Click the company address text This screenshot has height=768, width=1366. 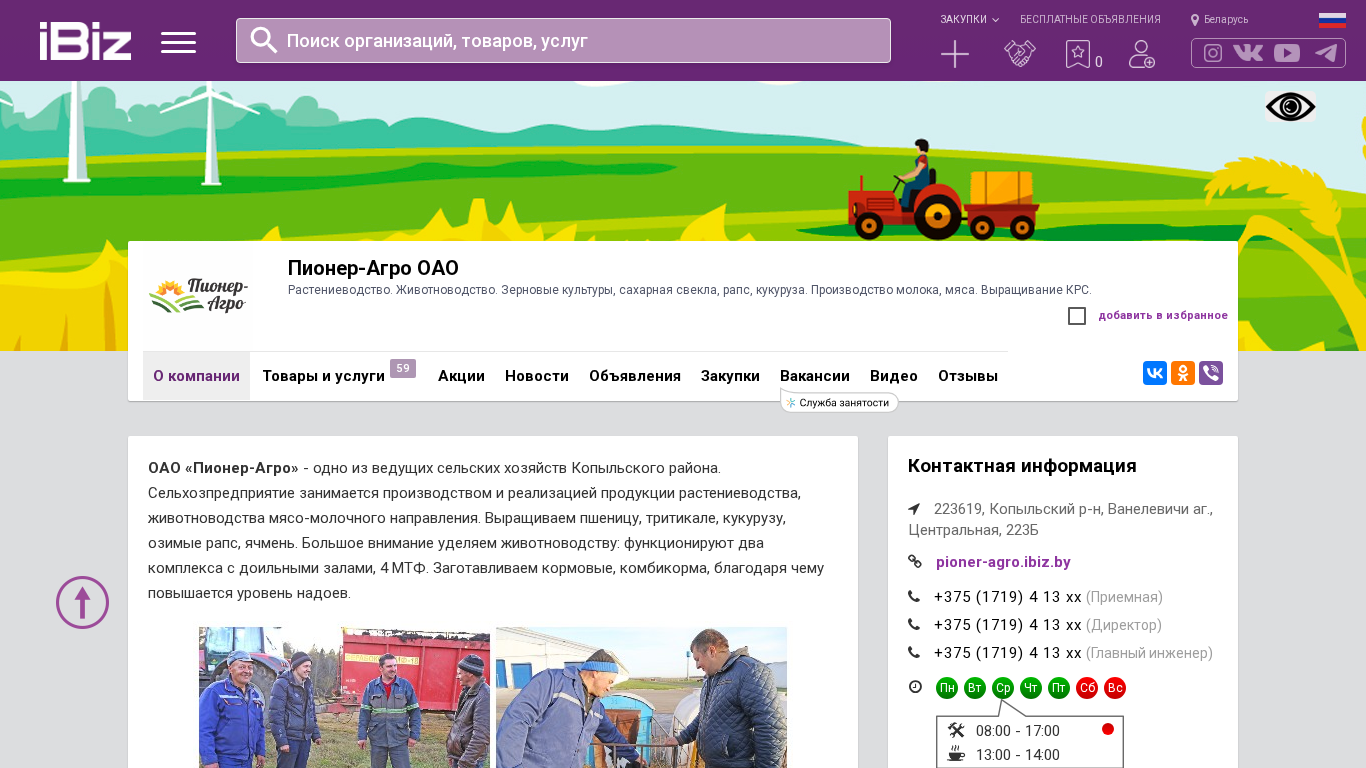coord(1061,519)
